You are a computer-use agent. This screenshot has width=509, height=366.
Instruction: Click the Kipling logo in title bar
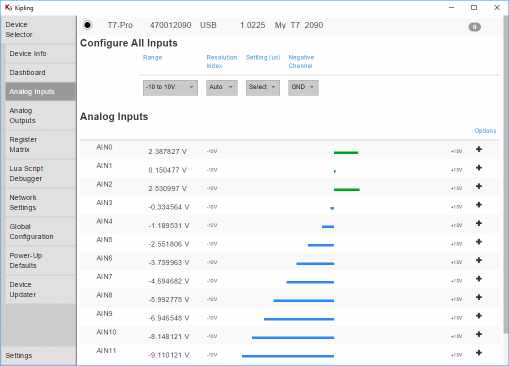pyautogui.click(x=8, y=7)
